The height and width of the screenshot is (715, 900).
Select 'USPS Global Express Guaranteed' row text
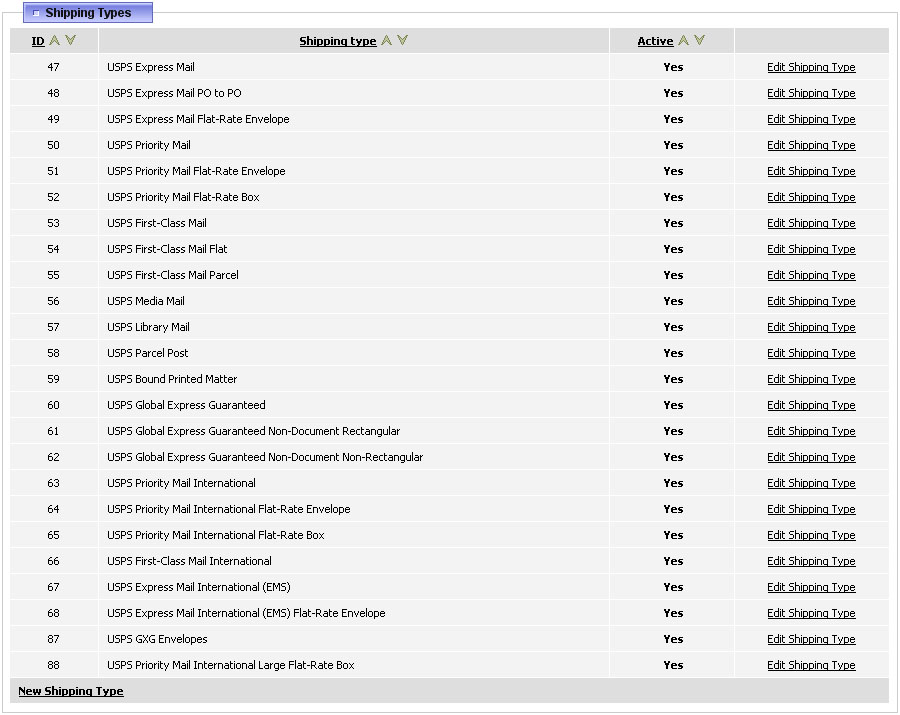(186, 405)
